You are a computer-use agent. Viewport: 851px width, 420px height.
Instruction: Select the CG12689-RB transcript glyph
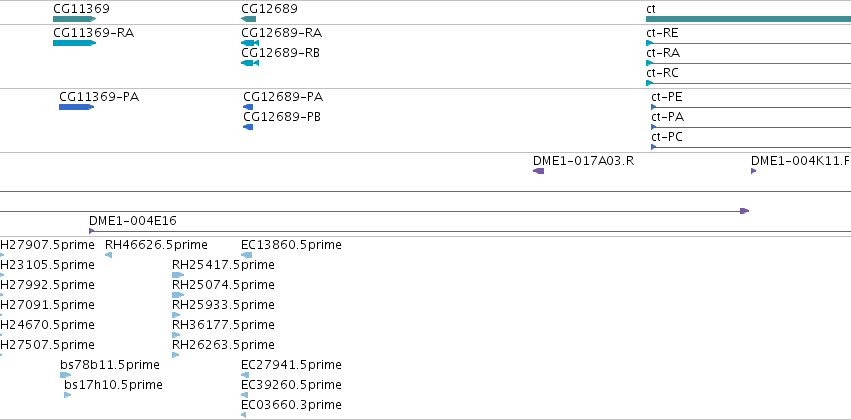(x=250, y=63)
